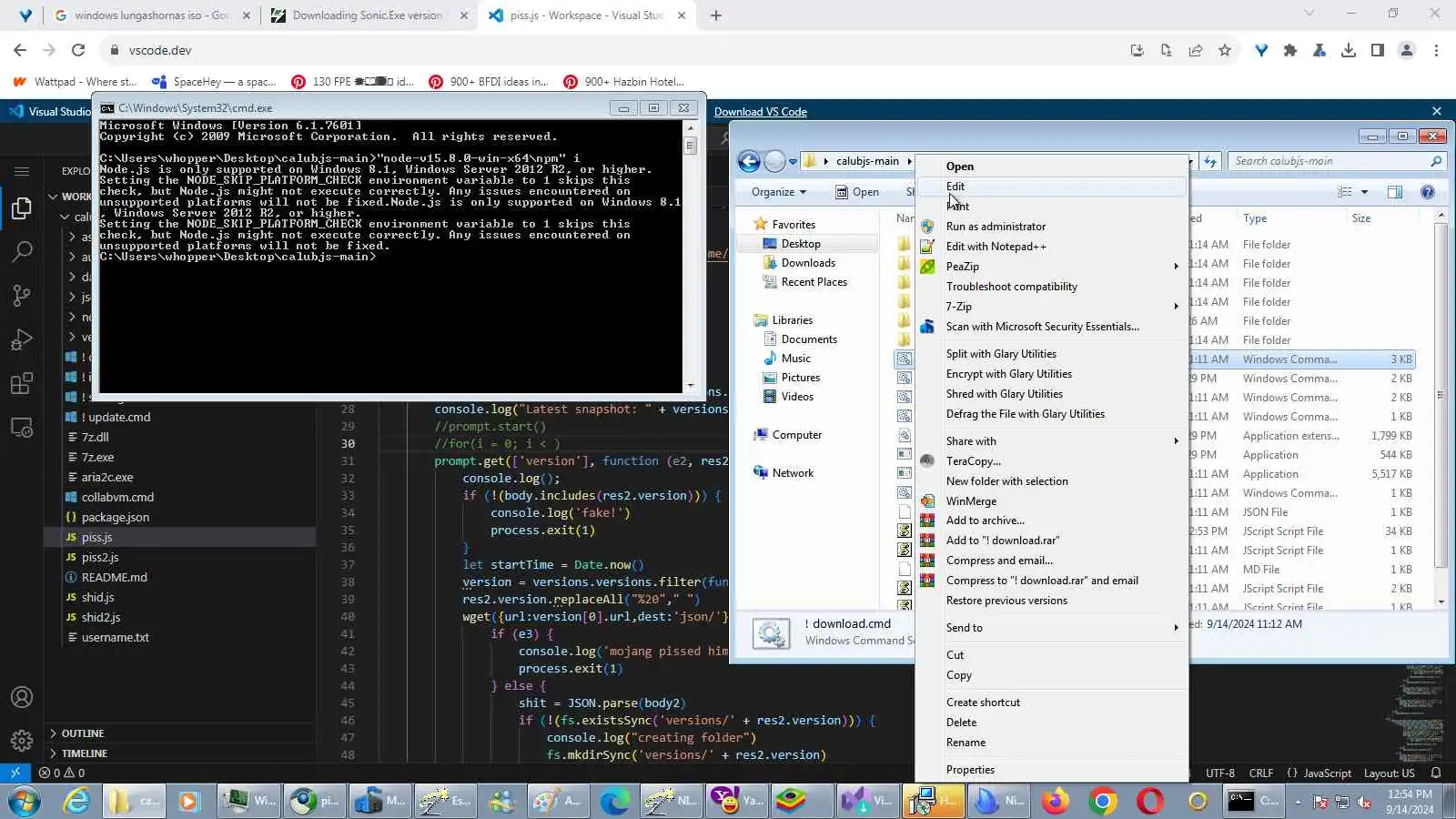
Task: Open shid2.js in the file tree
Action: click(100, 618)
